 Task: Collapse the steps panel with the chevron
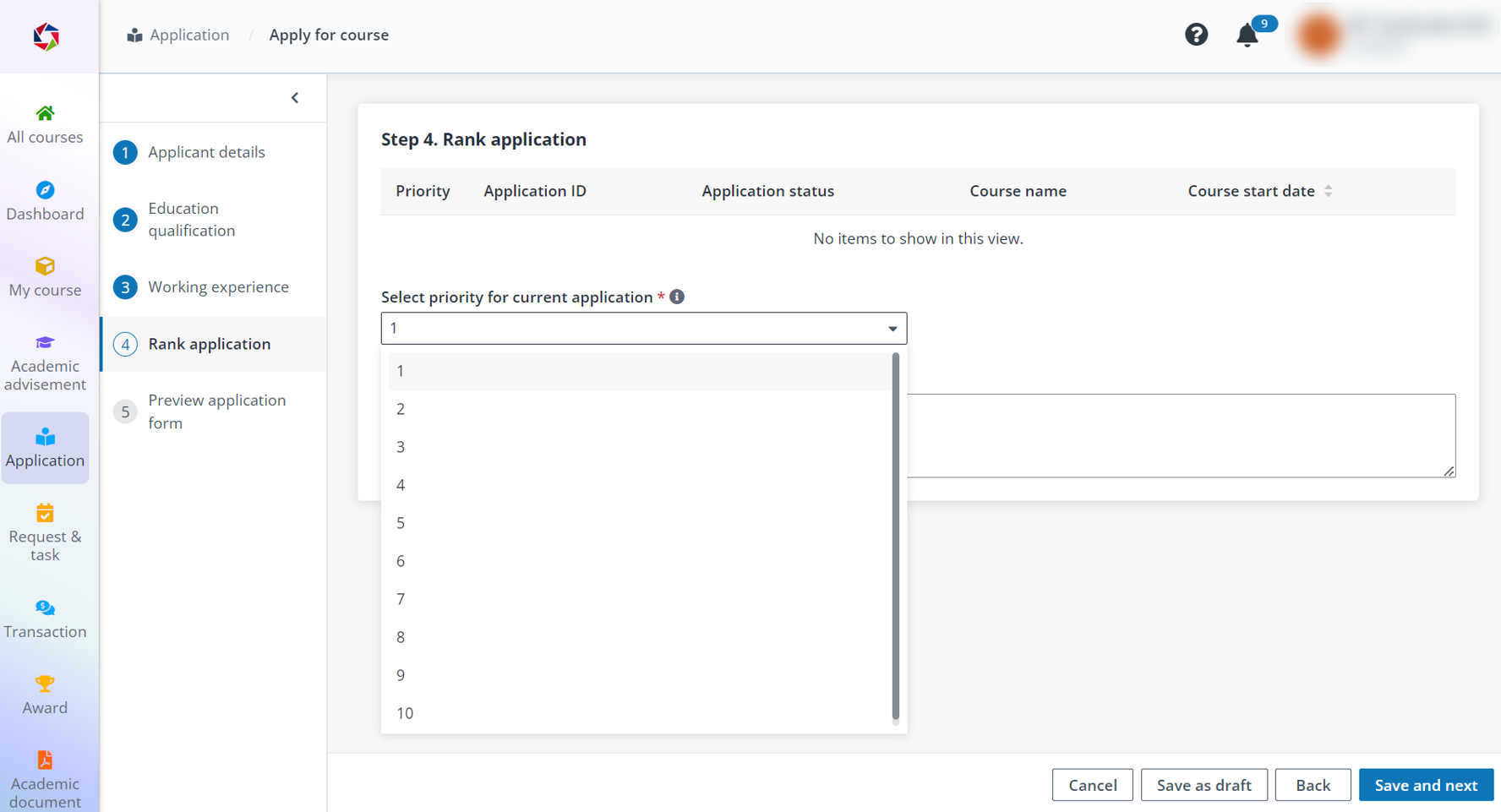(x=295, y=97)
